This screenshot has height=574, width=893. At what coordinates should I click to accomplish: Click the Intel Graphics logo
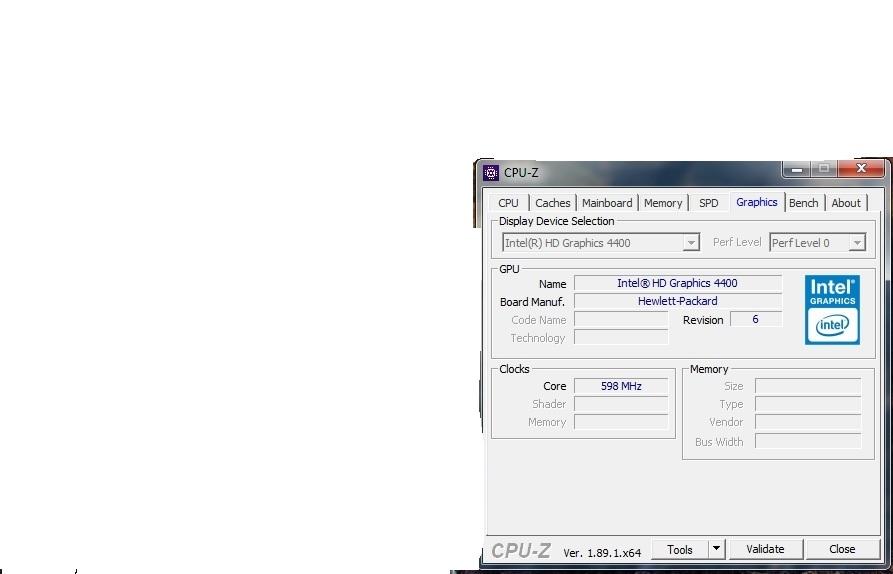click(832, 310)
